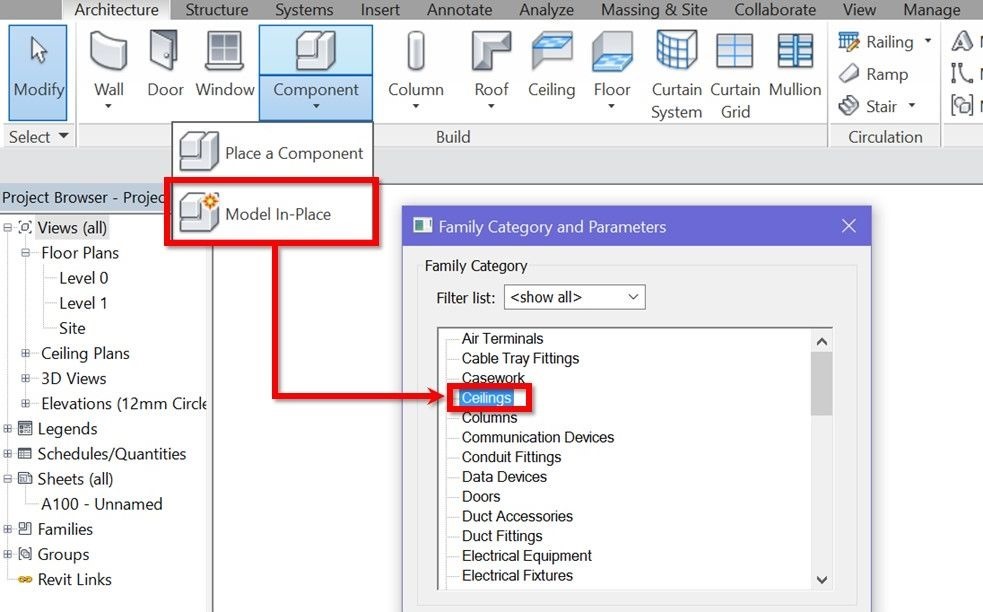Viewport: 983px width, 612px height.
Task: Choose Model In-Place from Component menu
Action: click(x=272, y=213)
